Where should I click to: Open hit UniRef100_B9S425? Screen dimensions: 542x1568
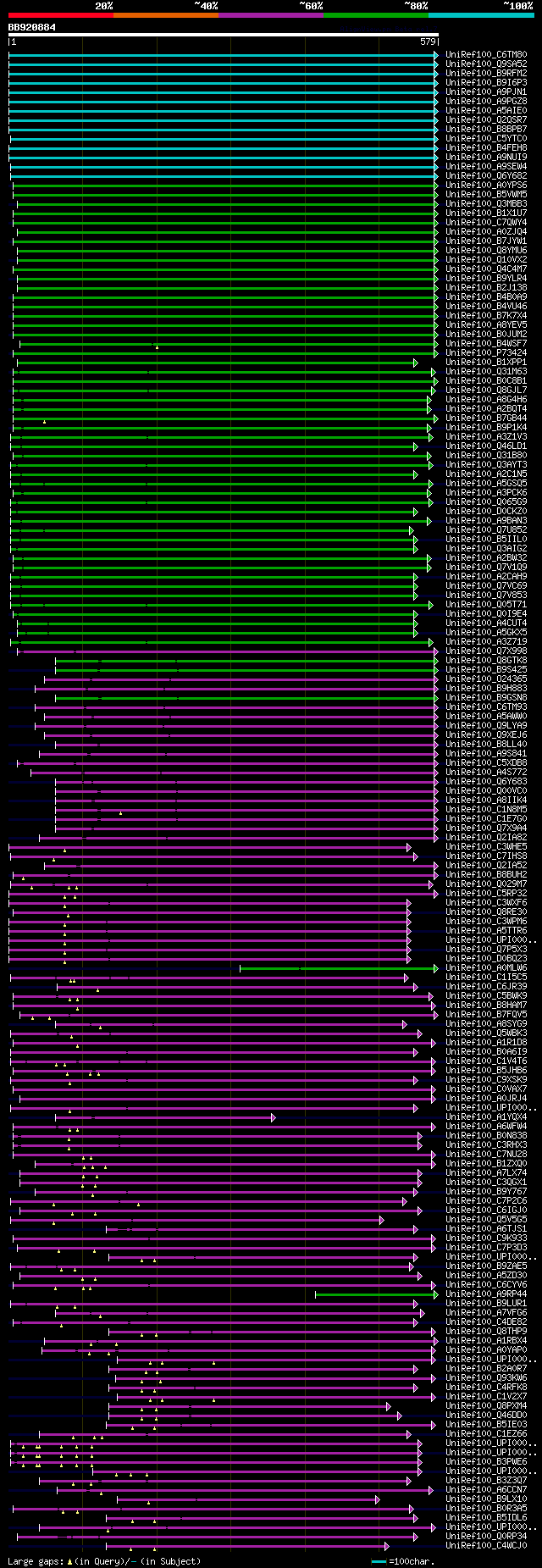(486, 670)
